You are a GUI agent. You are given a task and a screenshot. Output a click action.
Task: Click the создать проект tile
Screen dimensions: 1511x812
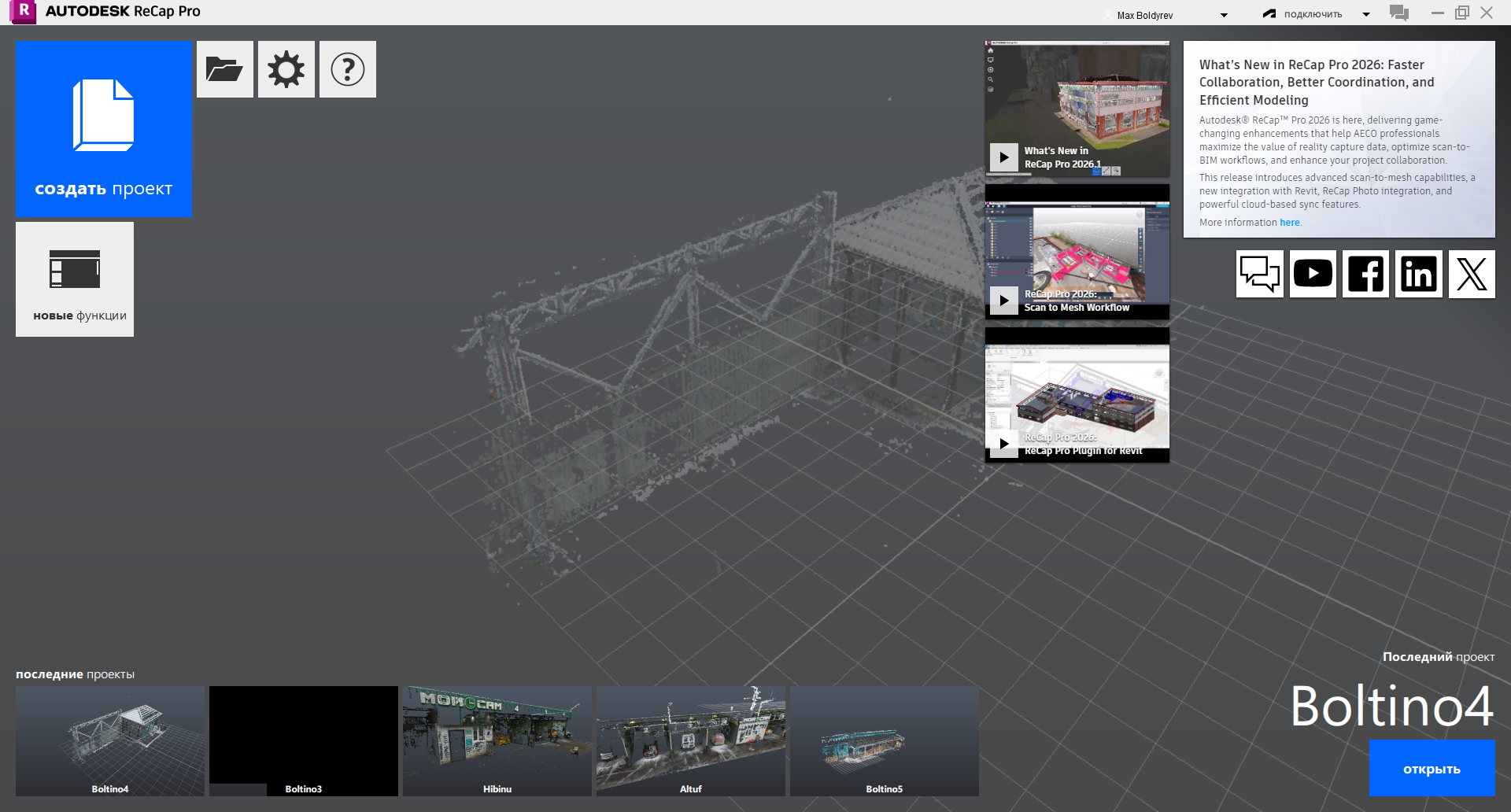[x=104, y=128]
